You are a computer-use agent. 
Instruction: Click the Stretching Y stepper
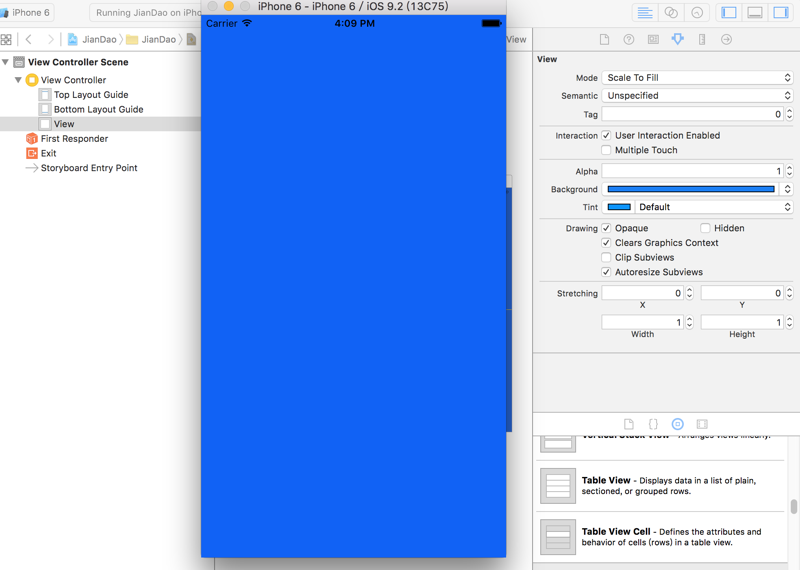pyautogui.click(x=789, y=293)
